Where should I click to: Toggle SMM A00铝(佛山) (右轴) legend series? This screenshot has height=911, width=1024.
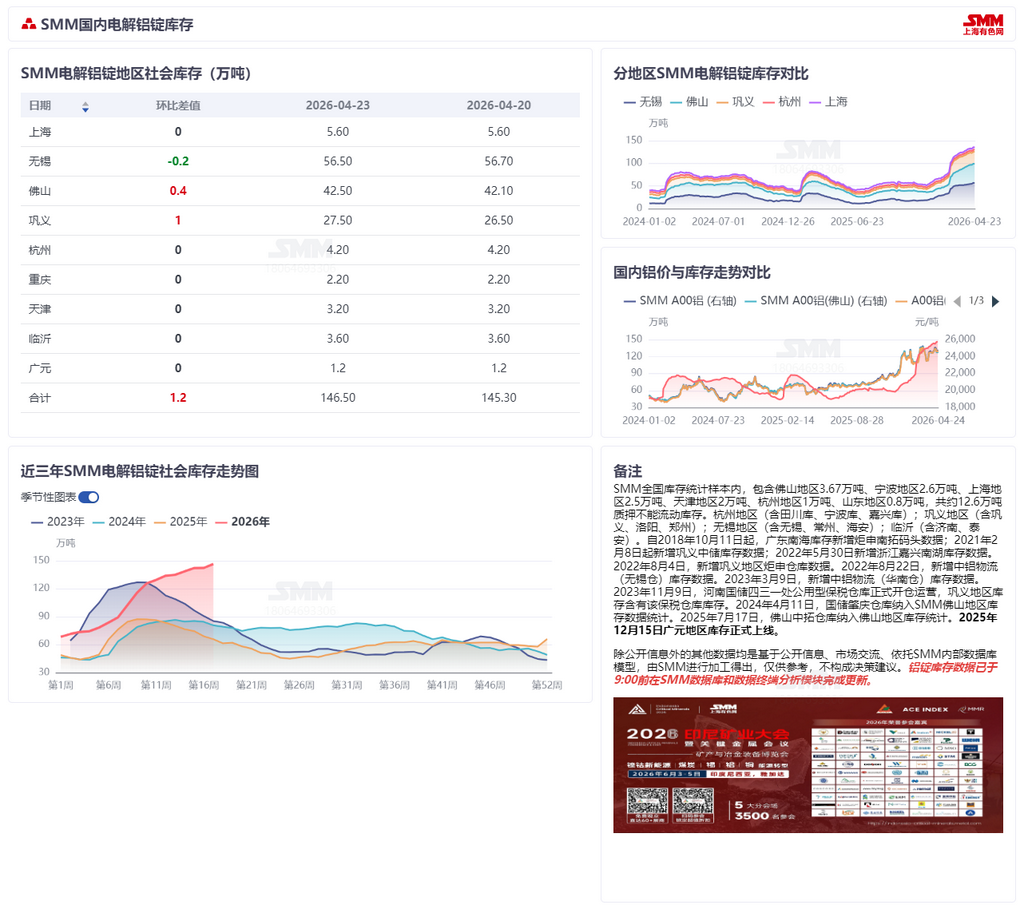click(x=816, y=301)
